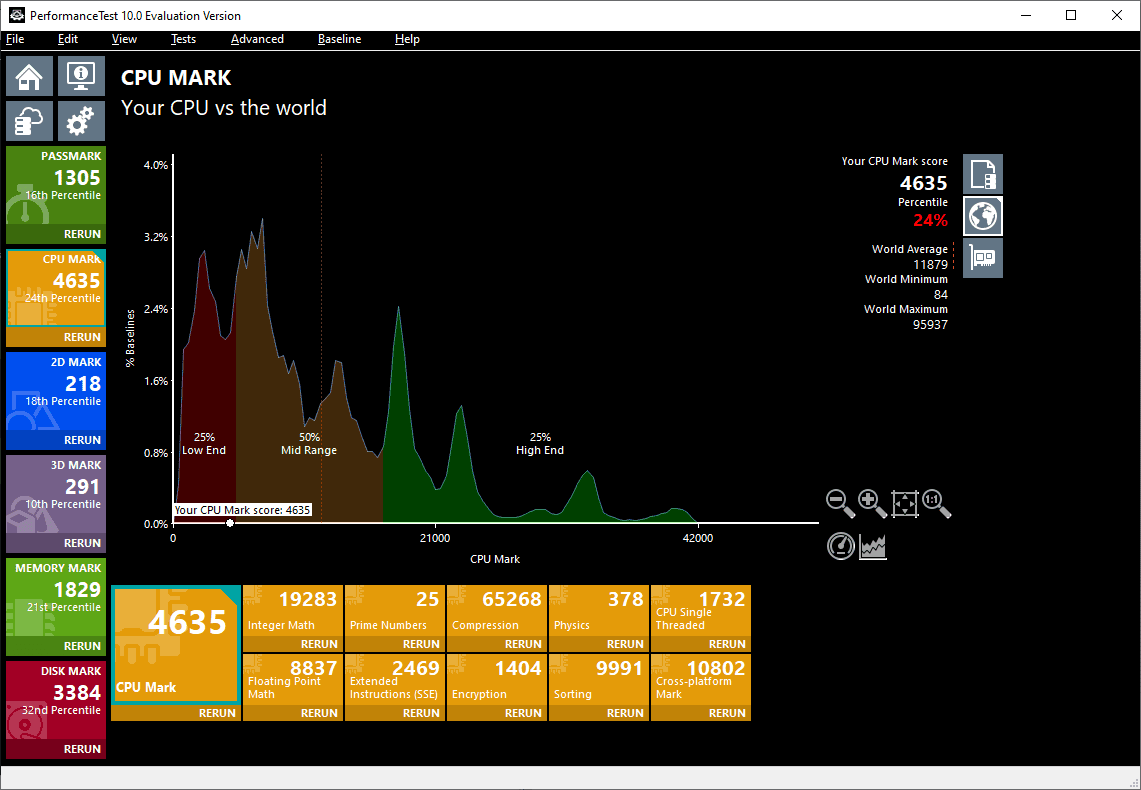Rerun the Encryption test
Image resolution: width=1141 pixels, height=790 pixels.
pyautogui.click(x=496, y=714)
